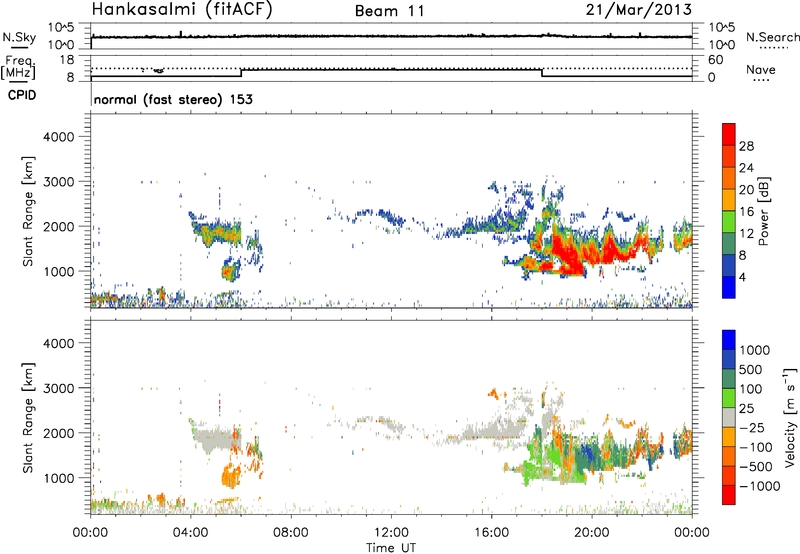The image size is (800, 554).
Task: Select the Nave legend label
Action: coord(761,69)
